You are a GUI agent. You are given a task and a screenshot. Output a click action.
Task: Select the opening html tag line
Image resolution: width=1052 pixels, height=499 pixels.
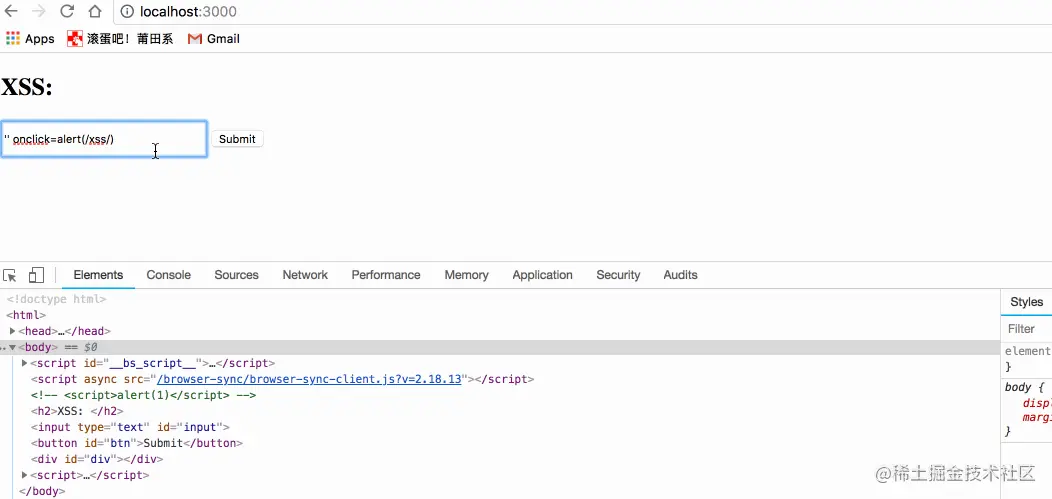click(26, 315)
